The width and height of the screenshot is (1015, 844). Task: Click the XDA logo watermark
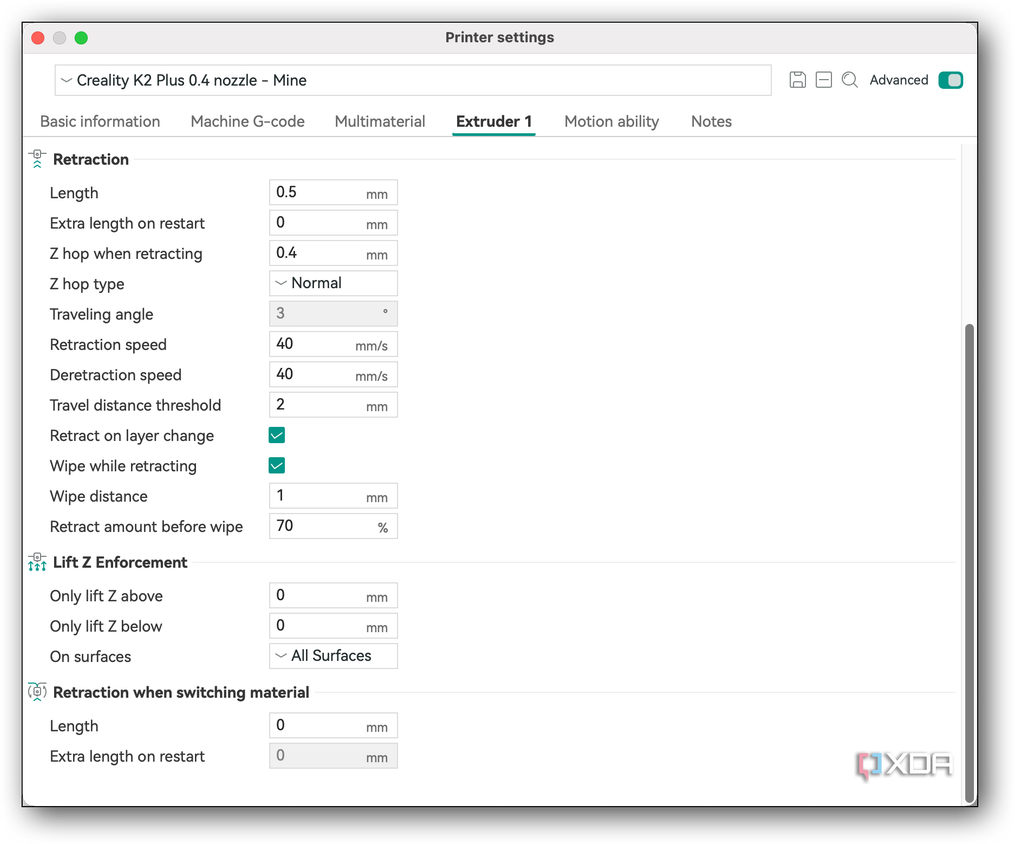click(x=904, y=766)
